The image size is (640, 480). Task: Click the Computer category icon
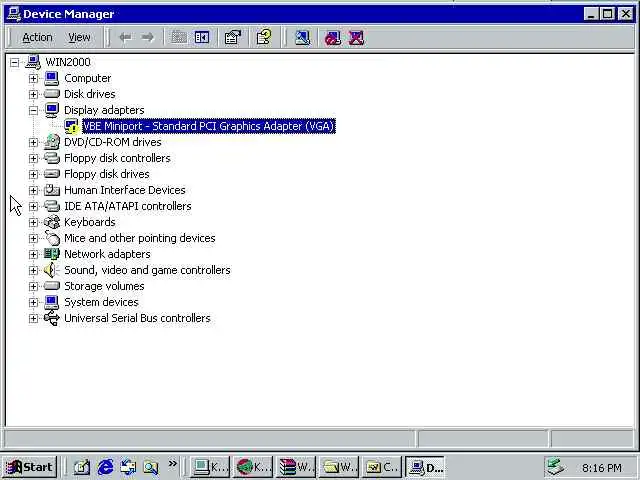(x=52, y=78)
